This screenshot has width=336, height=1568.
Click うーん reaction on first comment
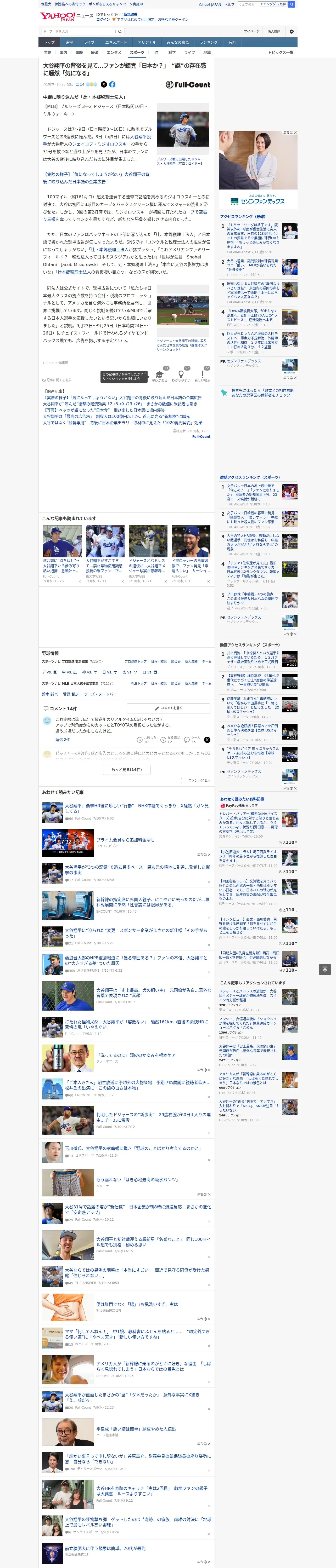[x=193, y=740]
